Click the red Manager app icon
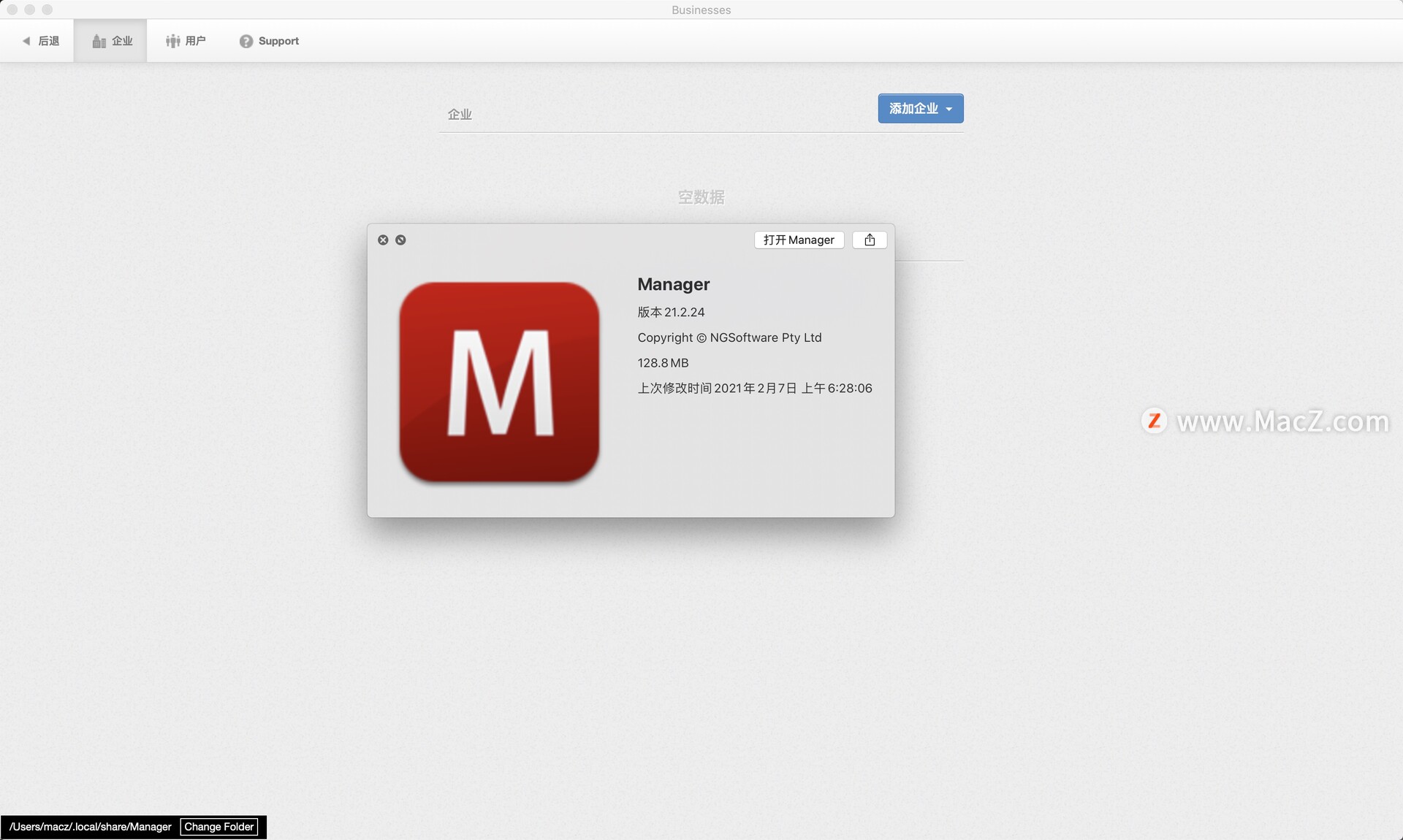The image size is (1403, 840). [499, 382]
